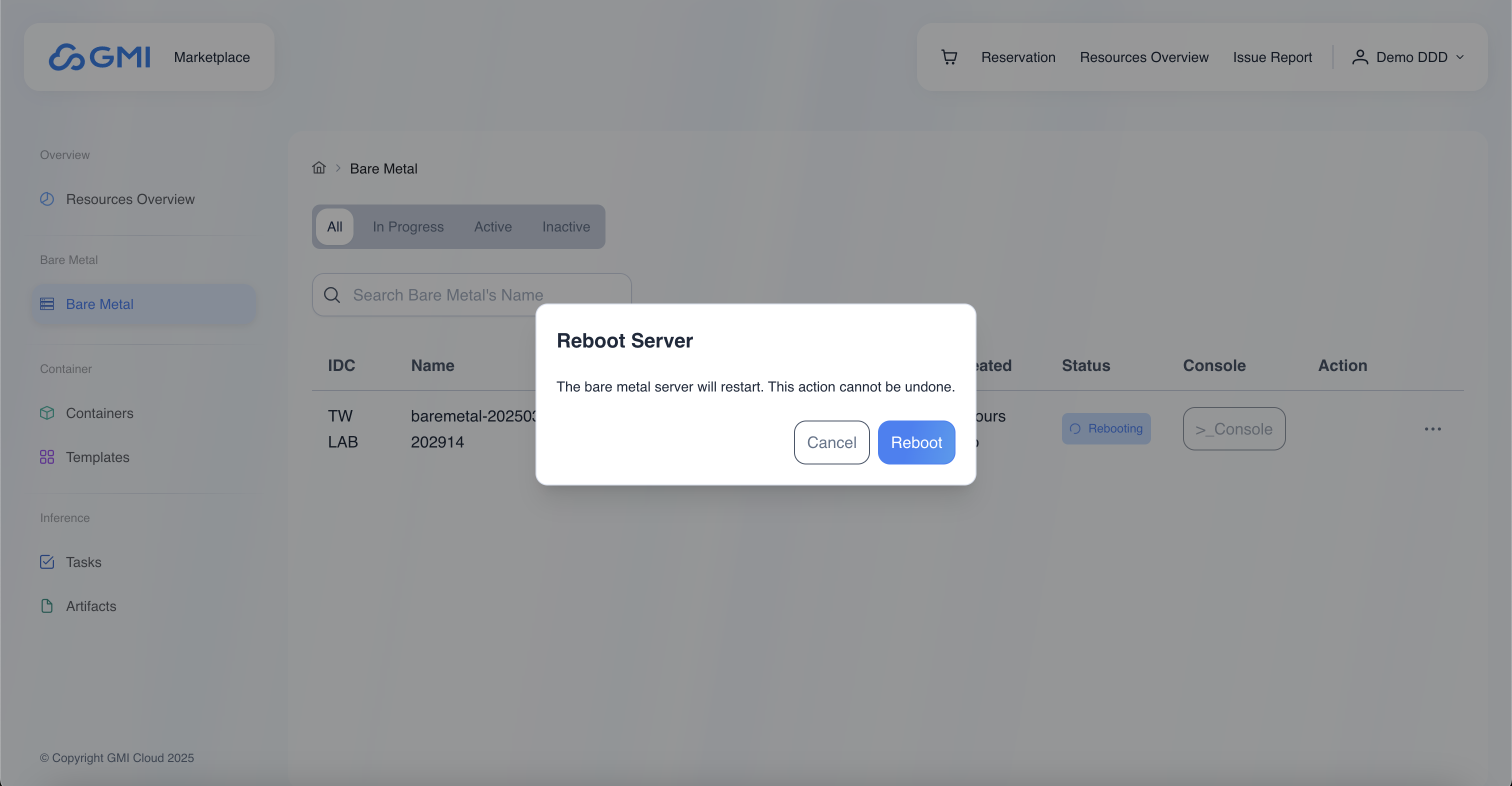
Task: Click the Action column header
Action: [x=1342, y=365]
